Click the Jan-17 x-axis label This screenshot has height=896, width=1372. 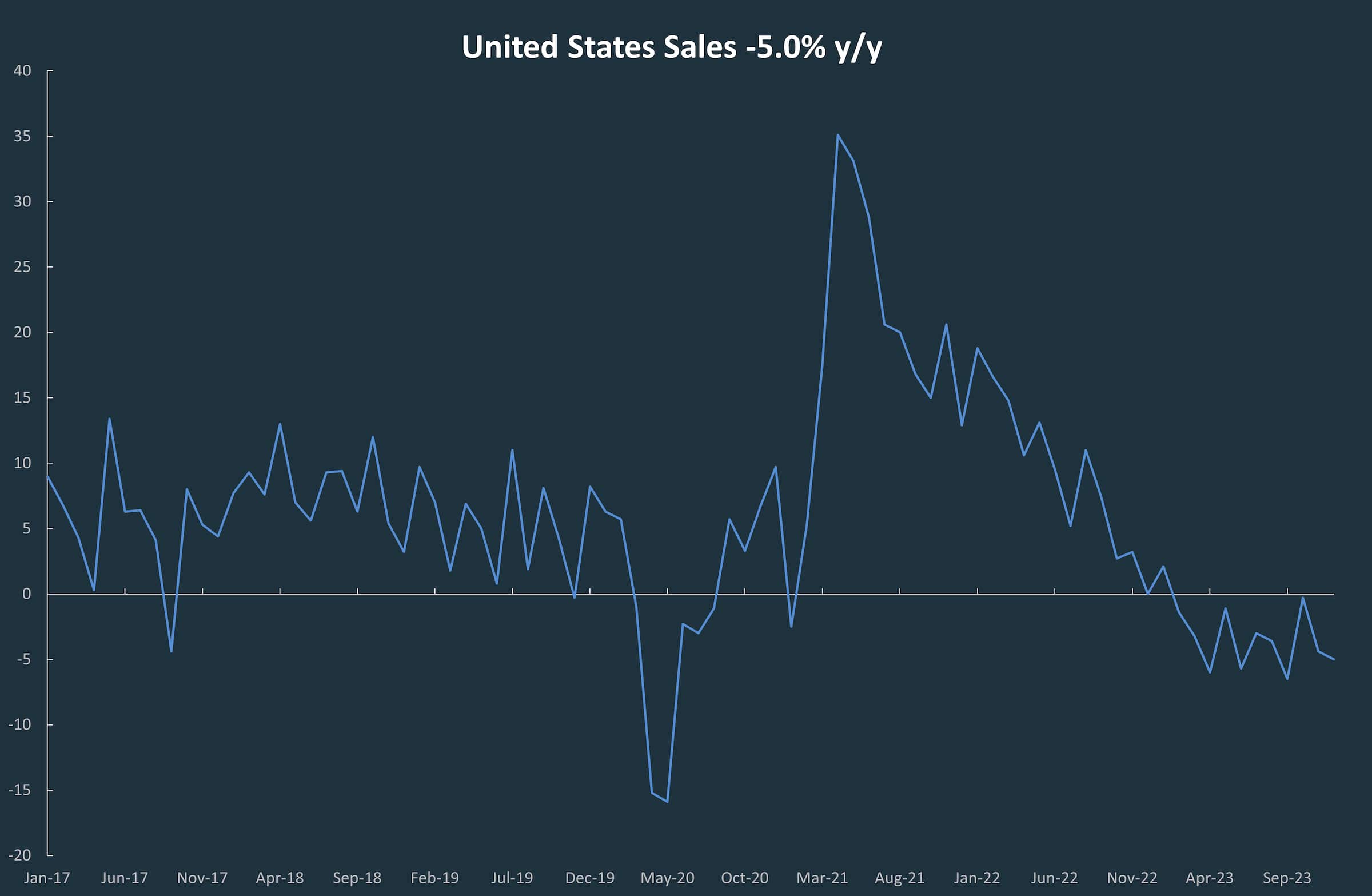[47, 878]
